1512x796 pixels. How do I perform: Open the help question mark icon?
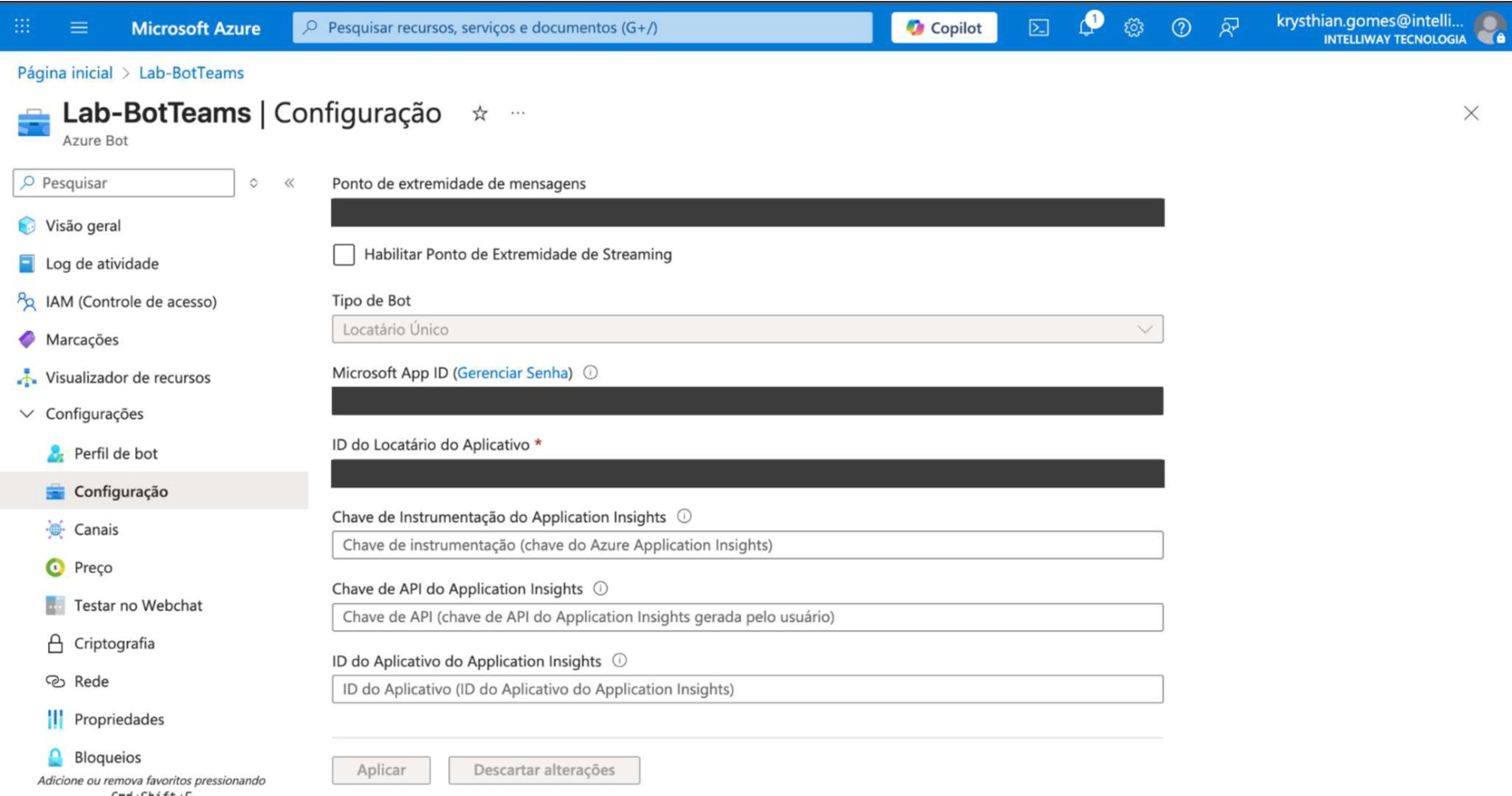(x=1181, y=28)
